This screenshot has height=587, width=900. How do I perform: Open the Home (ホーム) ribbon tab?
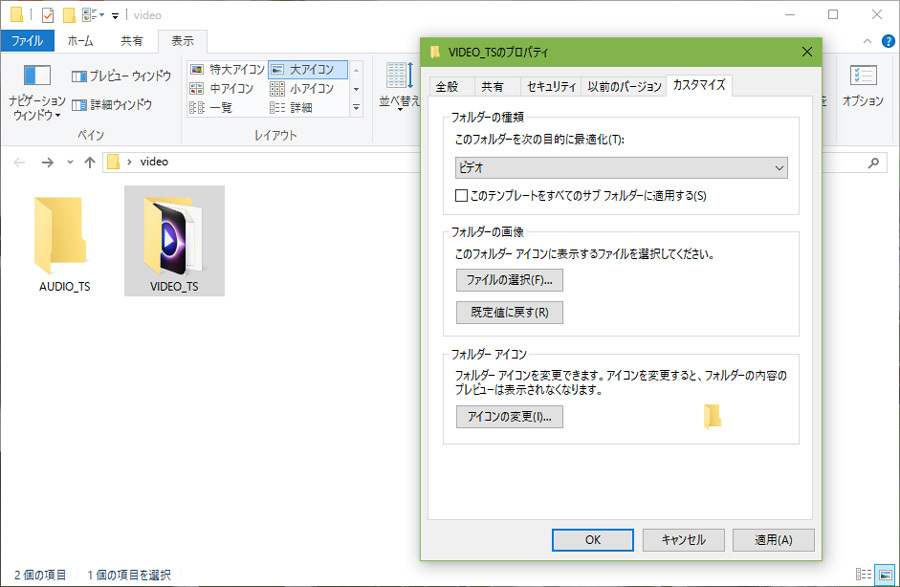[x=80, y=41]
